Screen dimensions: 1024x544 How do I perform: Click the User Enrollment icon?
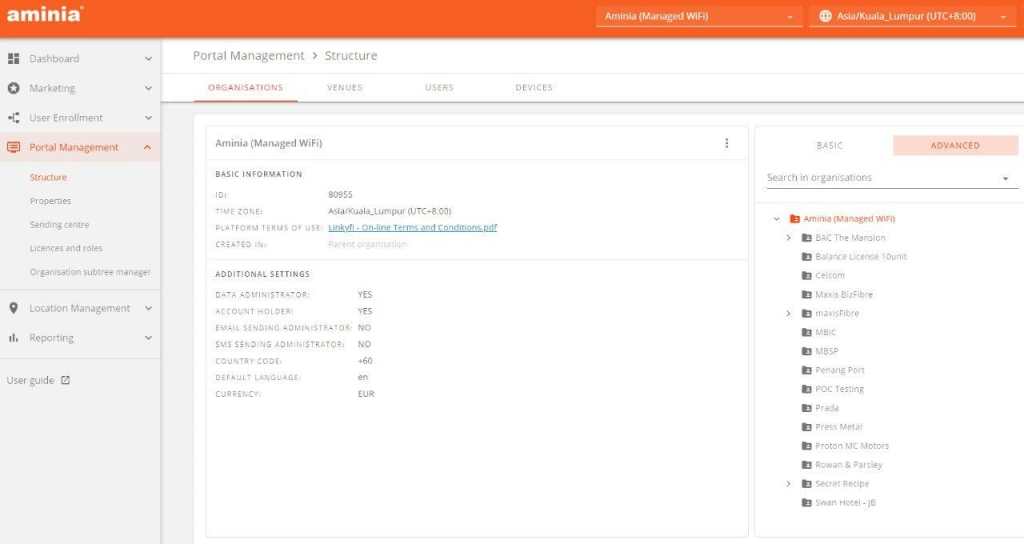click(14, 118)
